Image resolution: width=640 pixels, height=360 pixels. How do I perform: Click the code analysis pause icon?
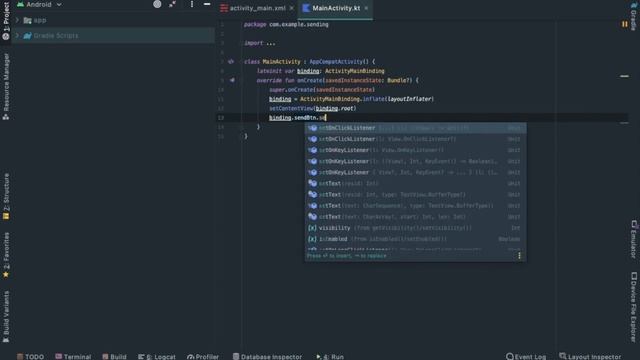tap(624, 24)
